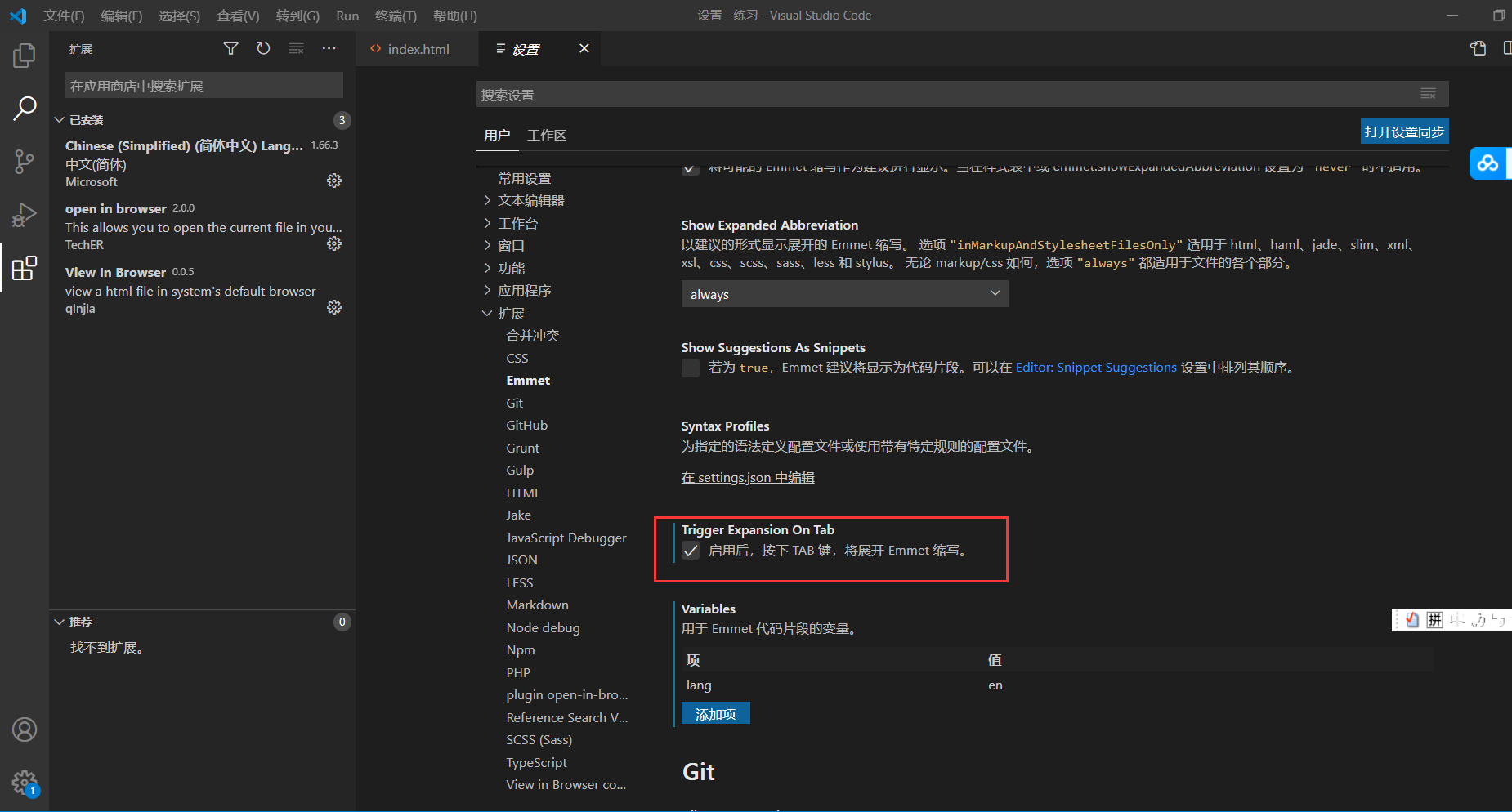Click the filter extensions funnel icon

pos(231,49)
